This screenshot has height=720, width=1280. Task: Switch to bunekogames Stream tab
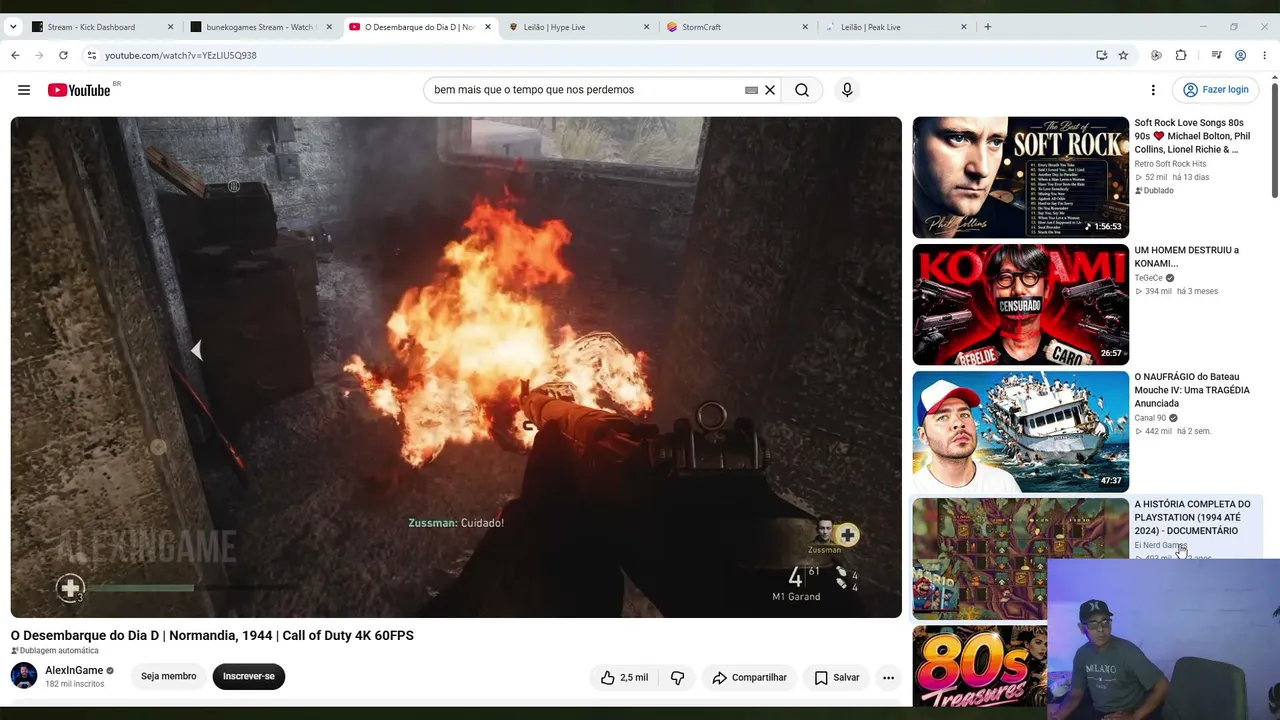point(263,27)
